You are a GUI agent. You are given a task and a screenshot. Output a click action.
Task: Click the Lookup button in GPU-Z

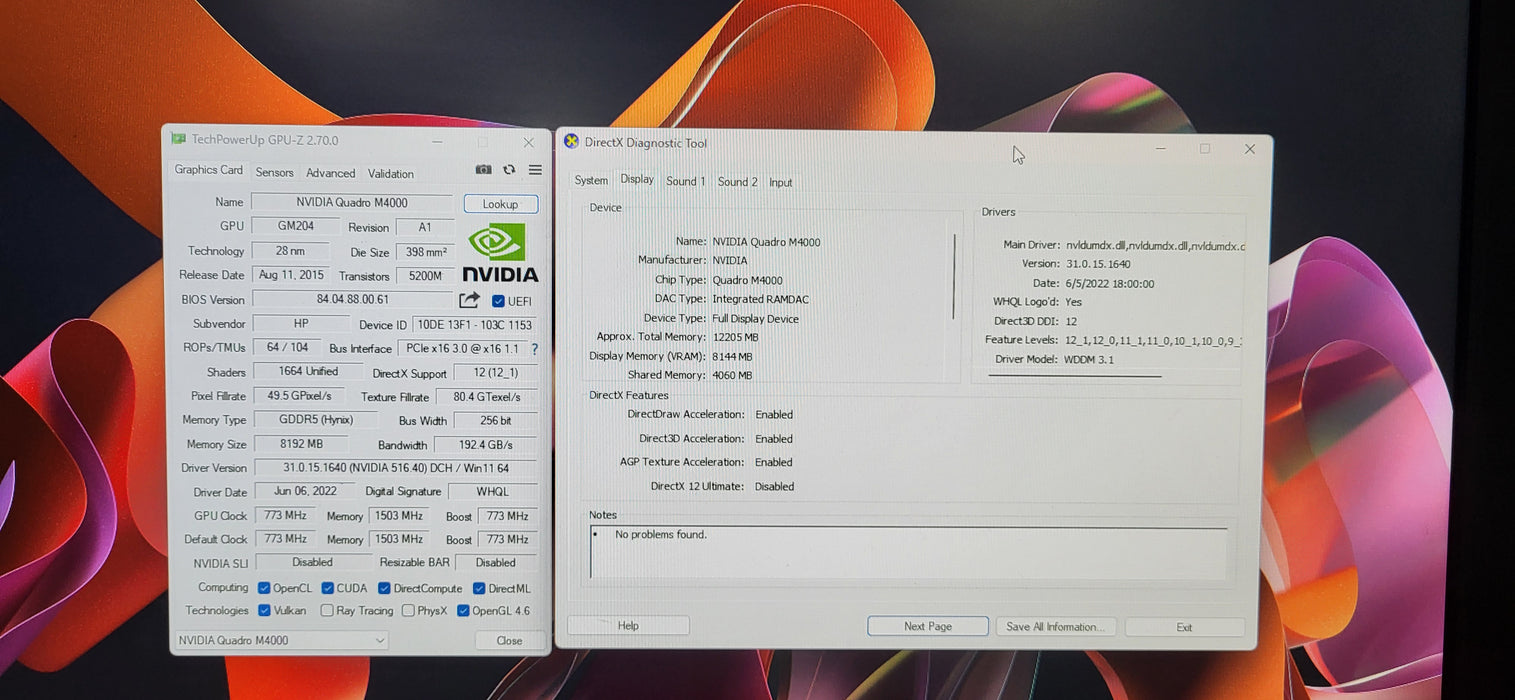[500, 204]
